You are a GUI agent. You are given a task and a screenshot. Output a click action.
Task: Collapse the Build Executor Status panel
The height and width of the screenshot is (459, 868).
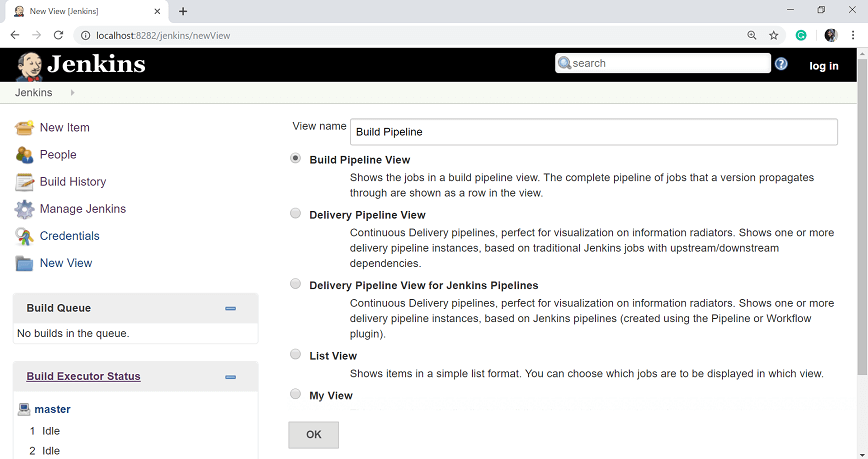(x=230, y=377)
